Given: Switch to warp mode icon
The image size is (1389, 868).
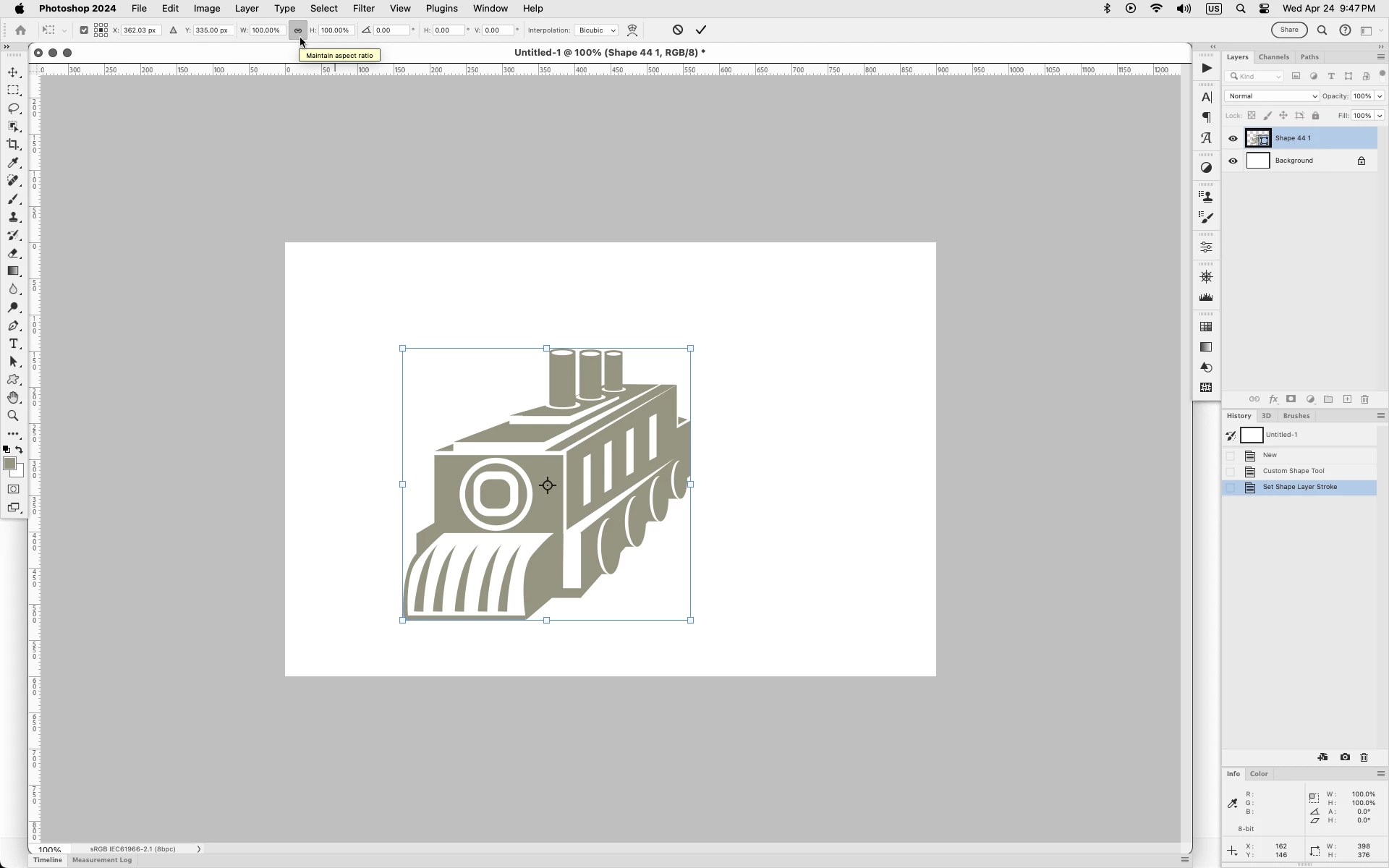Looking at the screenshot, I should [632, 30].
